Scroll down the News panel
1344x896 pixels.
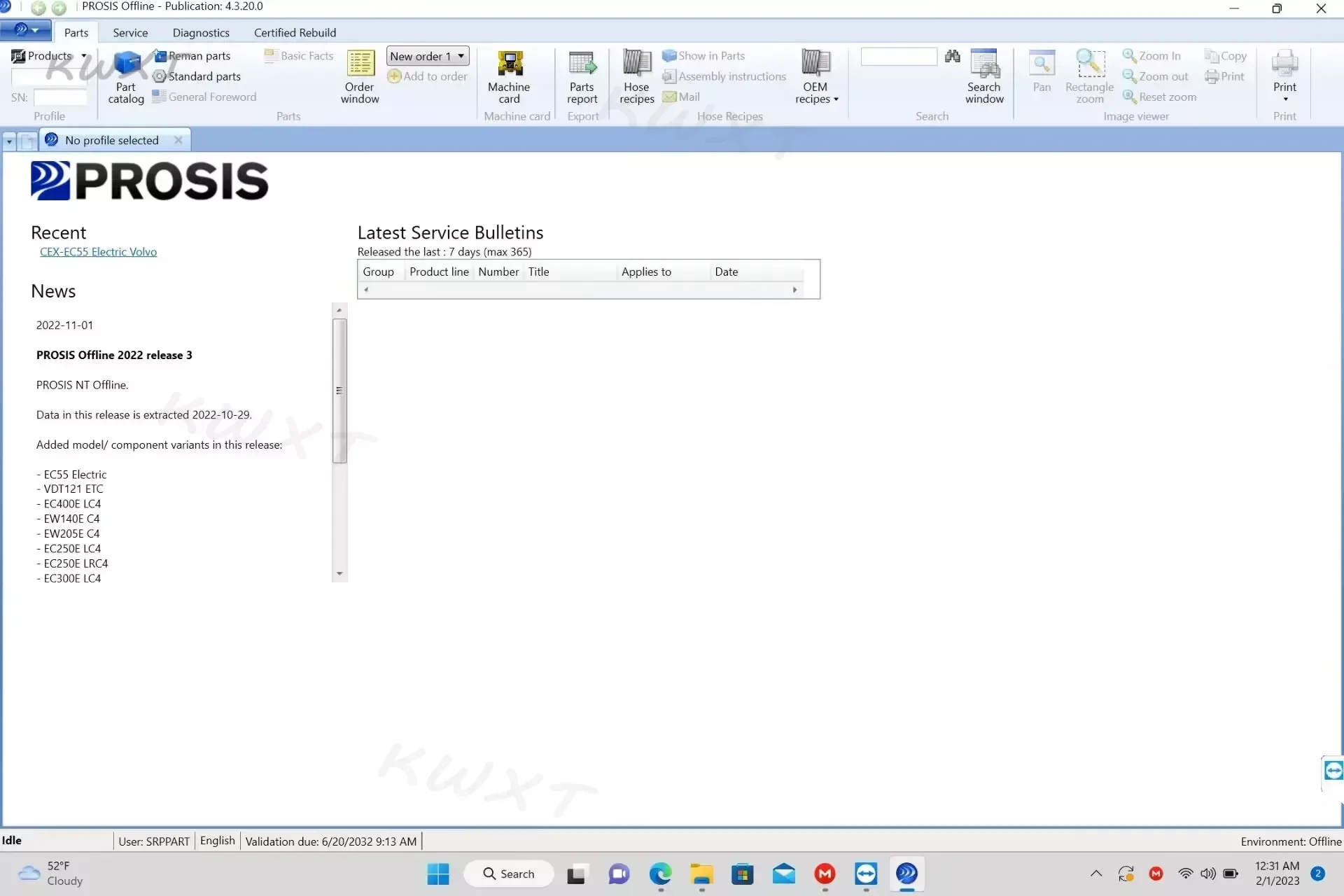point(339,574)
